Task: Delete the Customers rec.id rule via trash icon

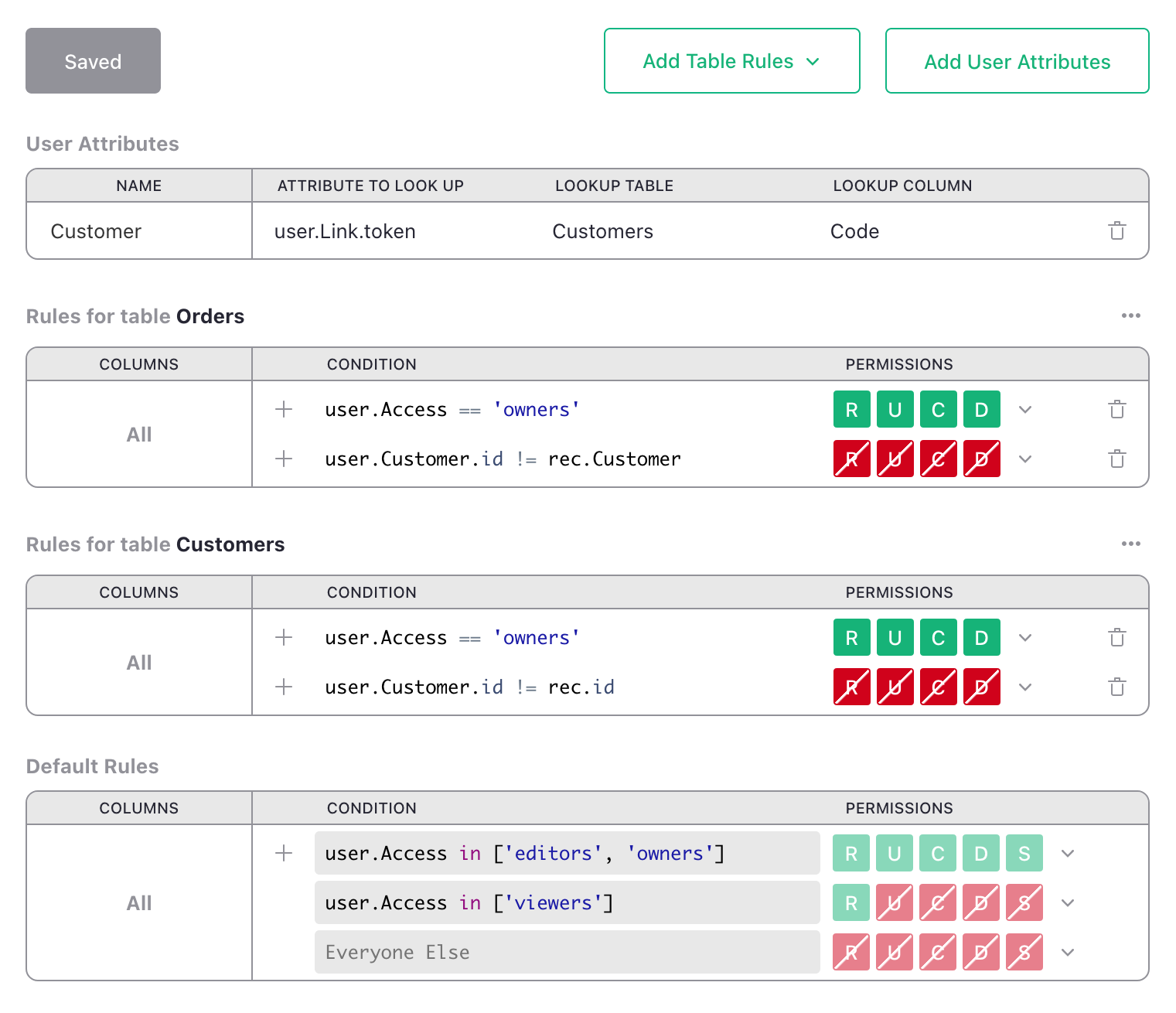Action: [1116, 687]
